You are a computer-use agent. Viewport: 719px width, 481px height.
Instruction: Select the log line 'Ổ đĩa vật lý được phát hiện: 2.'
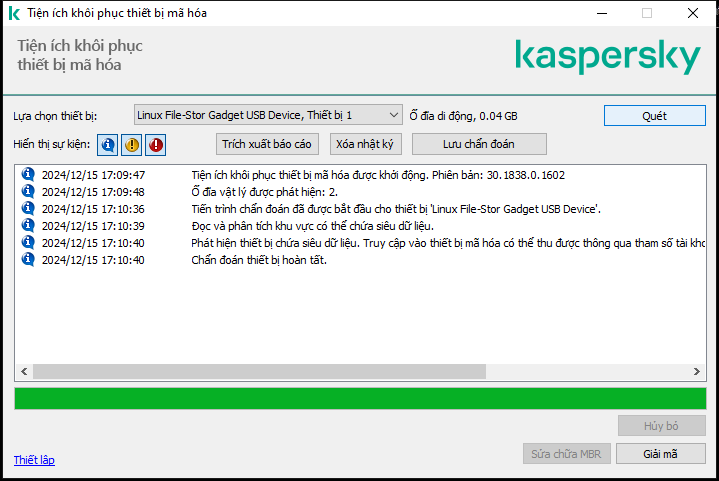[265, 192]
